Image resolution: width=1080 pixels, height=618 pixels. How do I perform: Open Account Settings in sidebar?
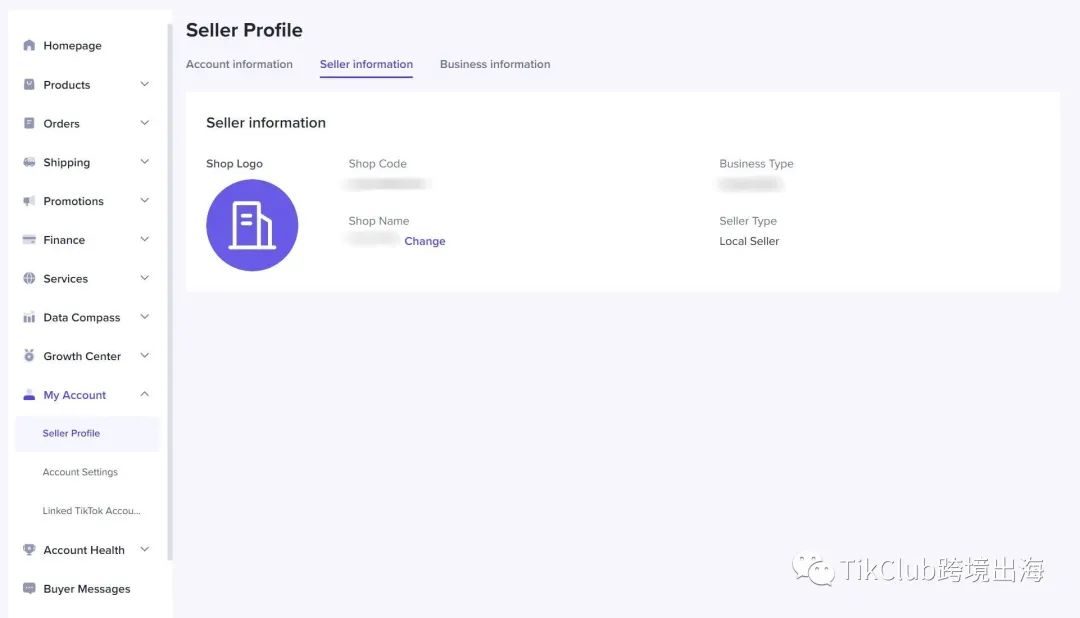(80, 472)
